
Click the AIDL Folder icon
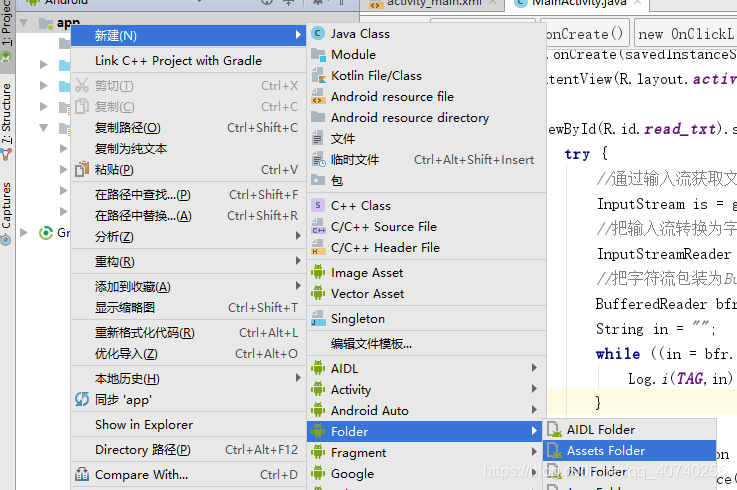point(555,429)
